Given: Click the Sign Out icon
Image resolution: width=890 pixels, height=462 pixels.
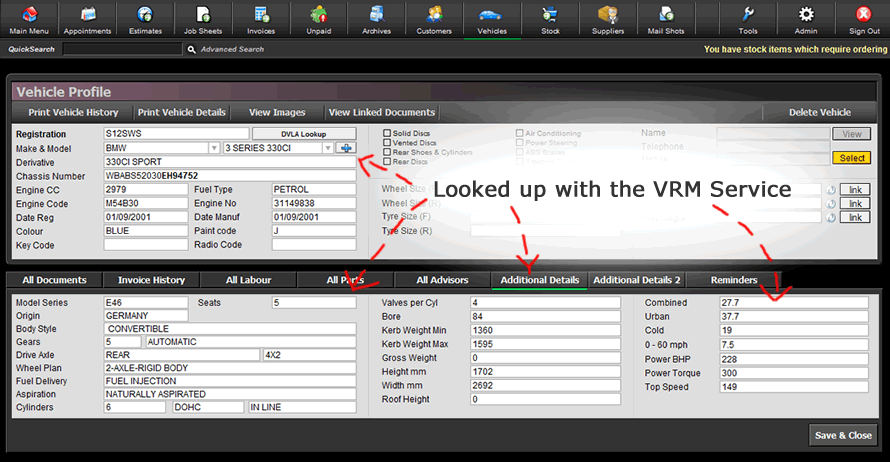Looking at the screenshot, I should coord(864,15).
